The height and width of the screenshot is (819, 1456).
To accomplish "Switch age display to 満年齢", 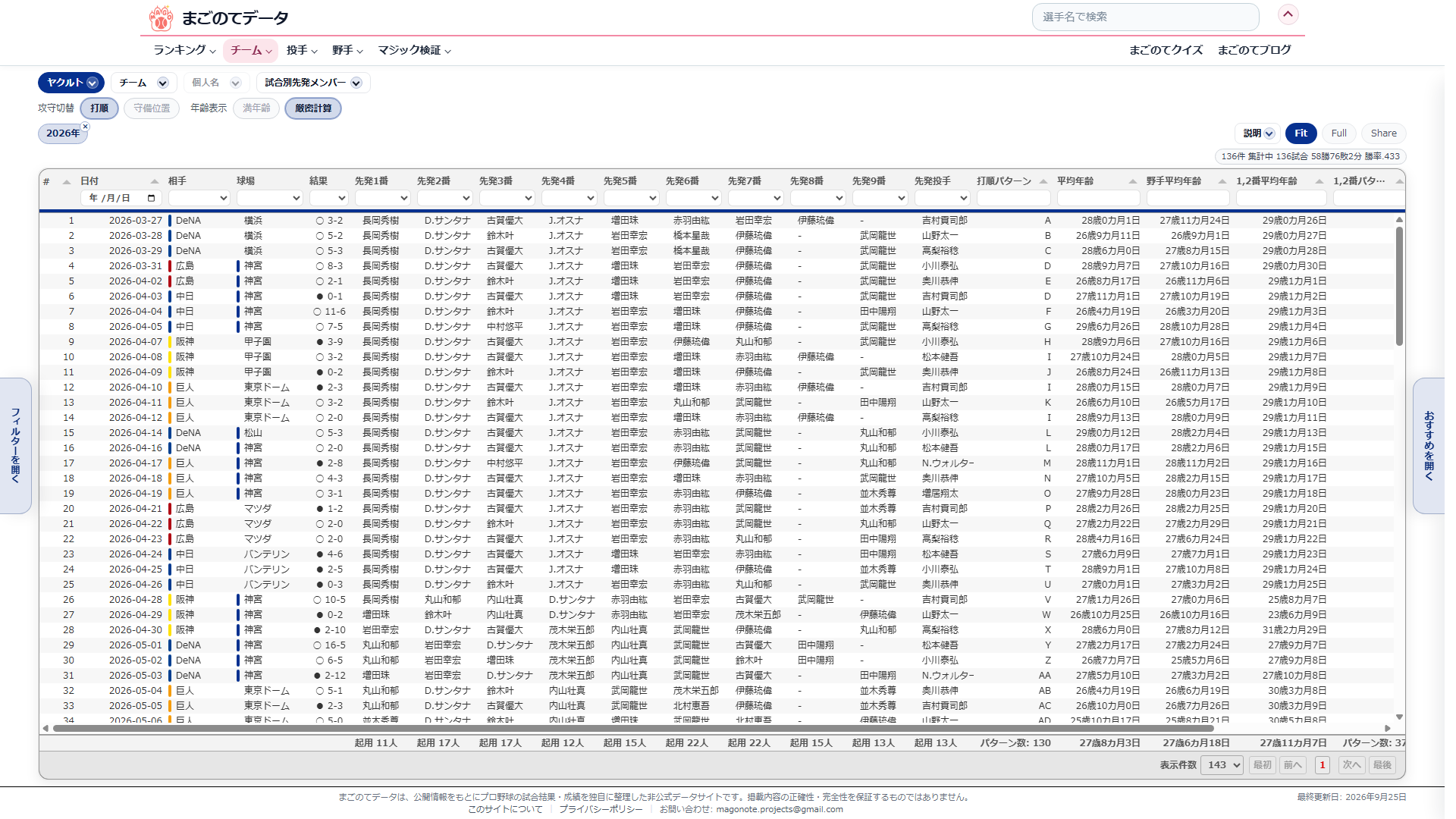I will tap(256, 108).
